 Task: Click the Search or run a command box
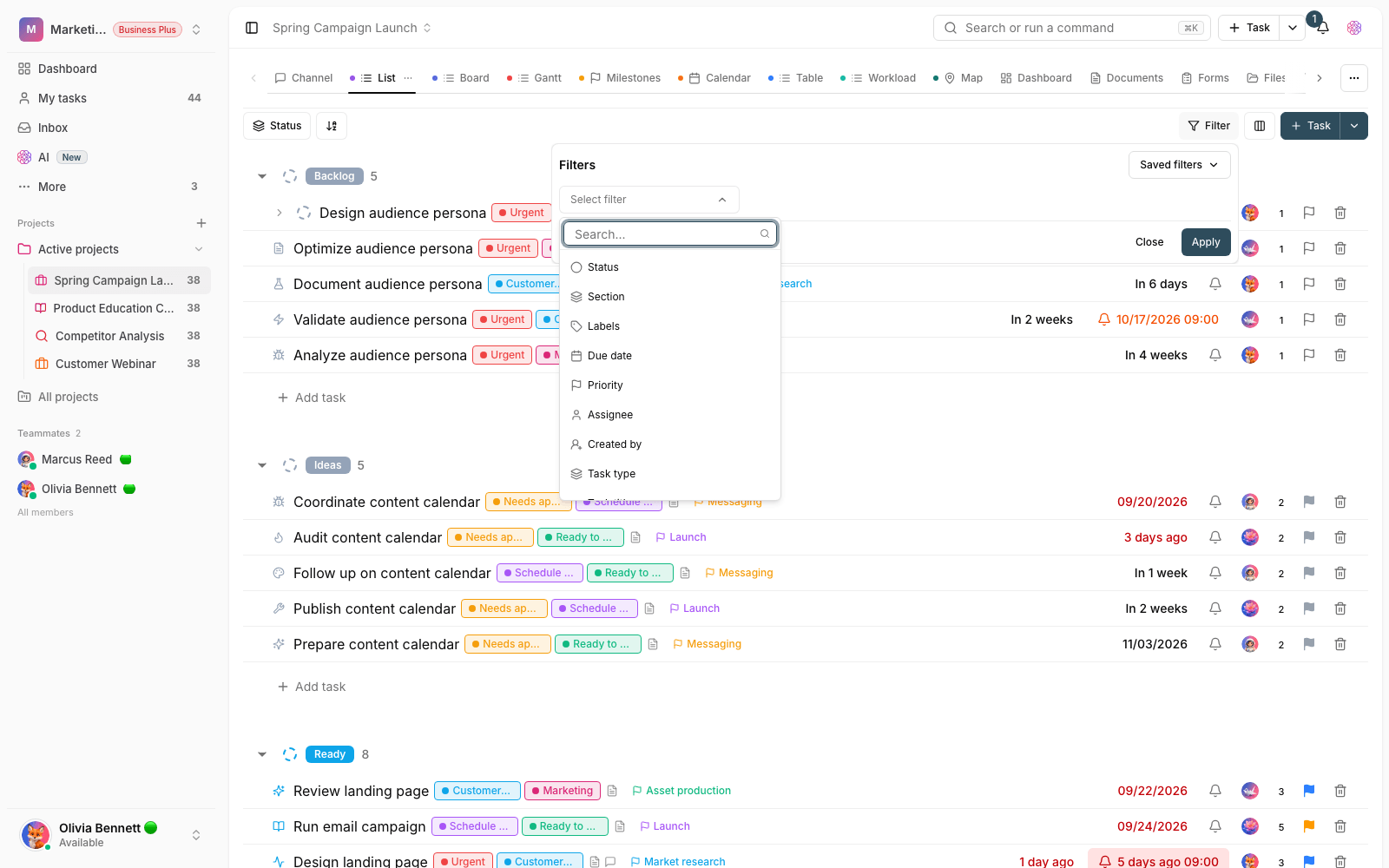coord(1071,28)
